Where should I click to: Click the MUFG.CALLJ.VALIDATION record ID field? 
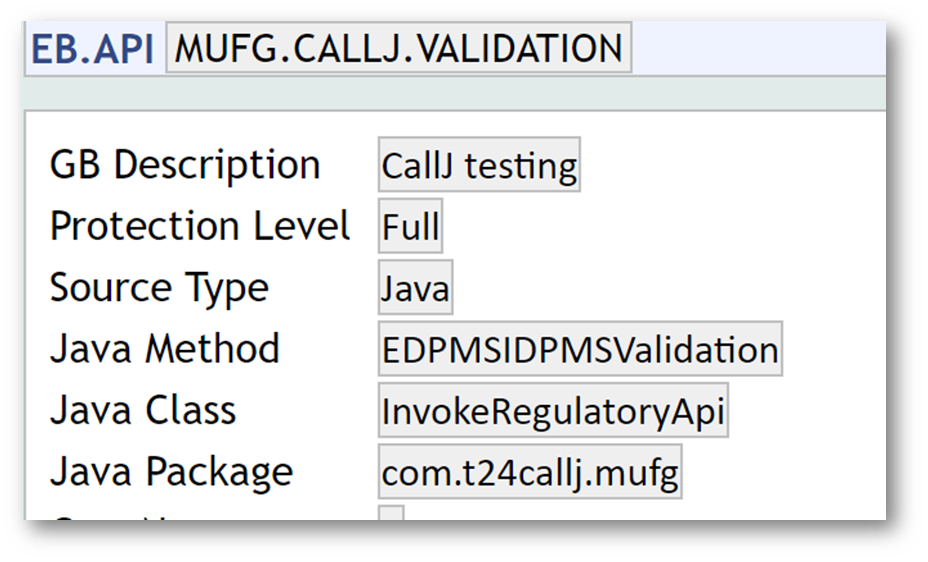point(398,48)
